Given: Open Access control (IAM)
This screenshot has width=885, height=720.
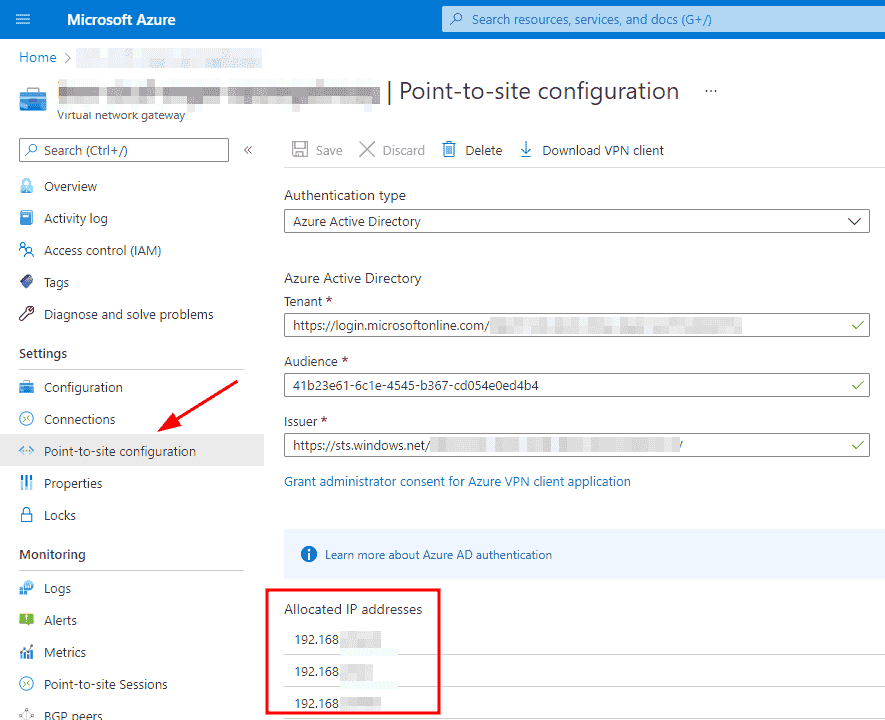Looking at the screenshot, I should point(103,251).
